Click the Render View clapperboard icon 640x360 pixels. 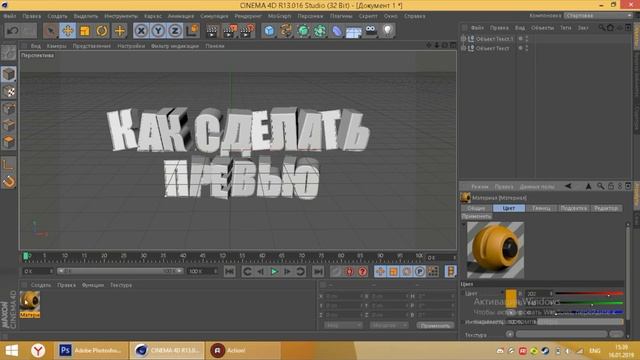point(212,31)
